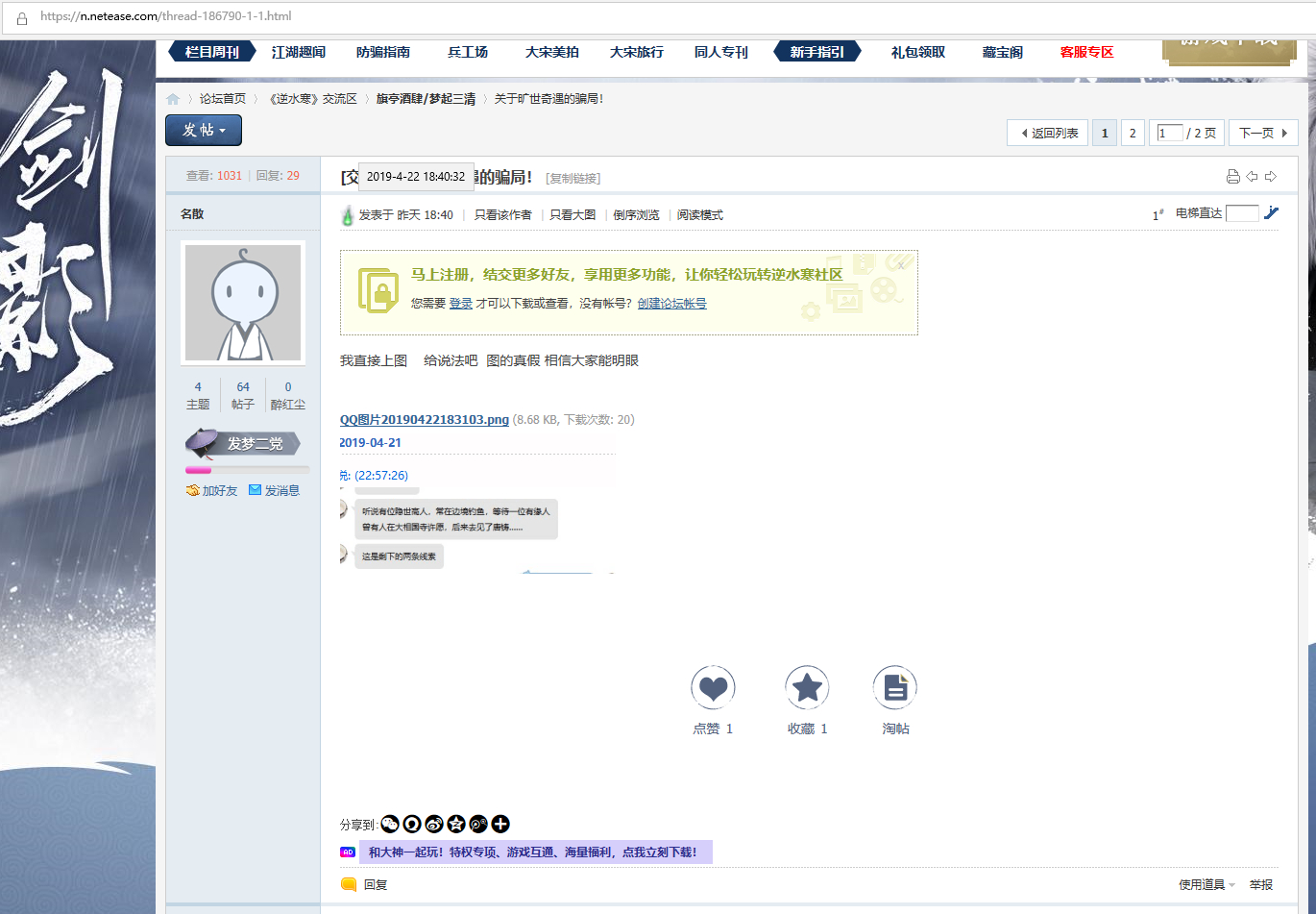The image size is (1316, 914).
Task: Click the green flame icon beside 发表于
Action: 348,215
